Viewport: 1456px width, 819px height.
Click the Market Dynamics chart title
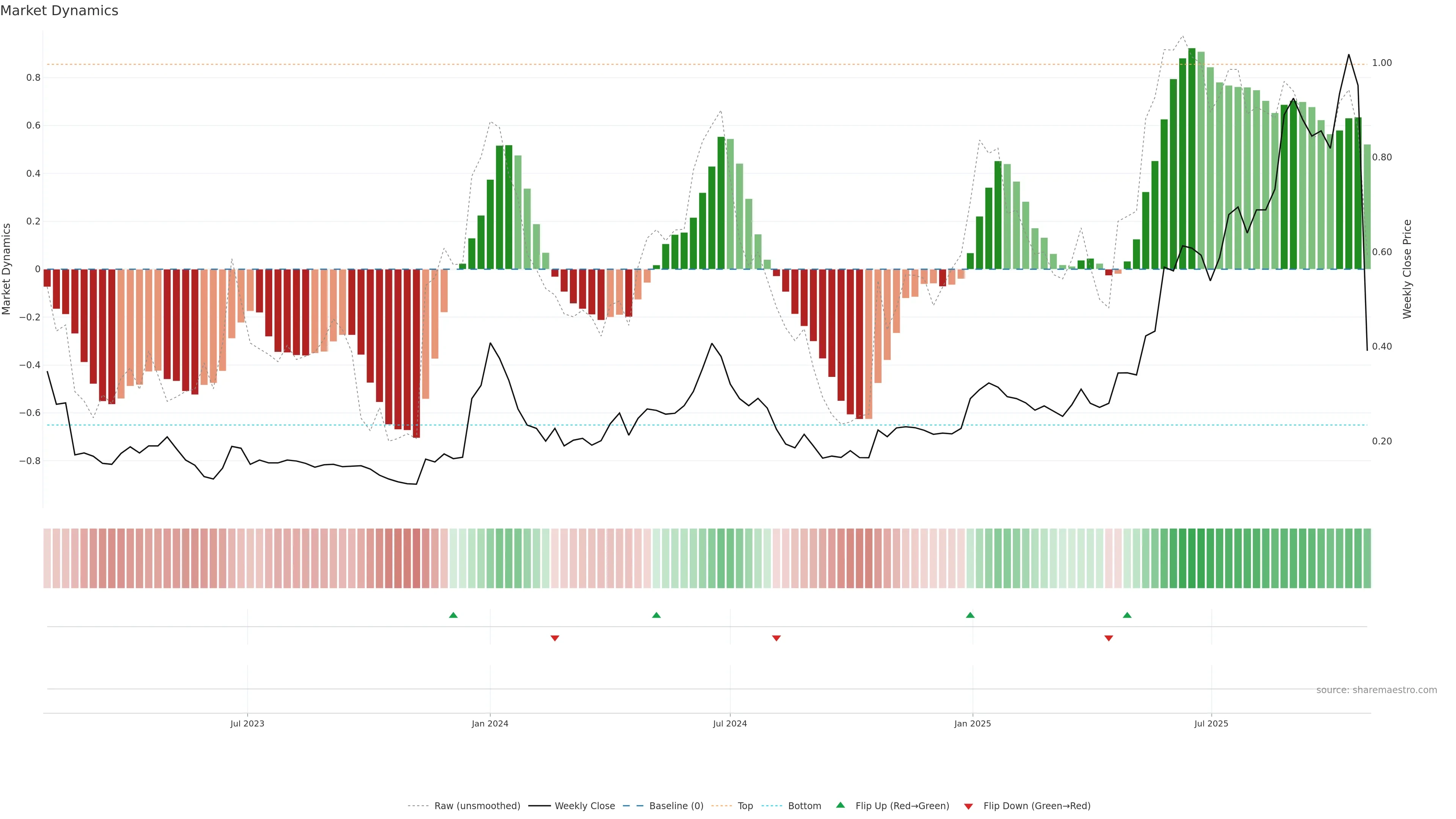point(60,11)
